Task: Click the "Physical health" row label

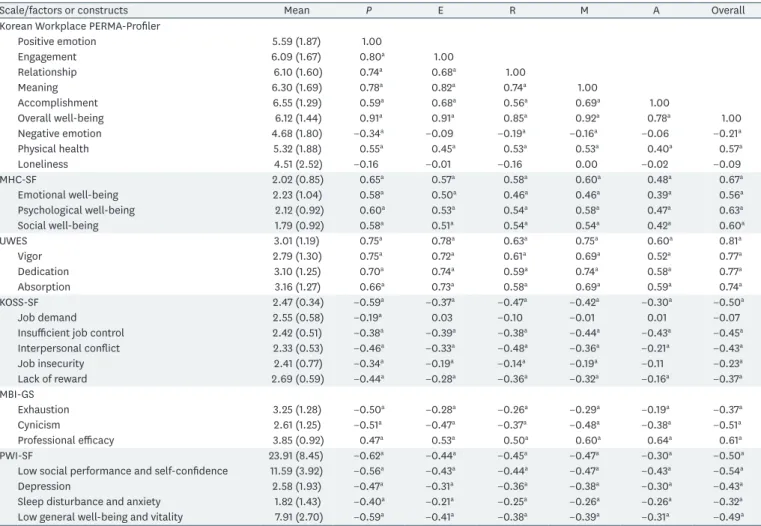Action: click(53, 149)
